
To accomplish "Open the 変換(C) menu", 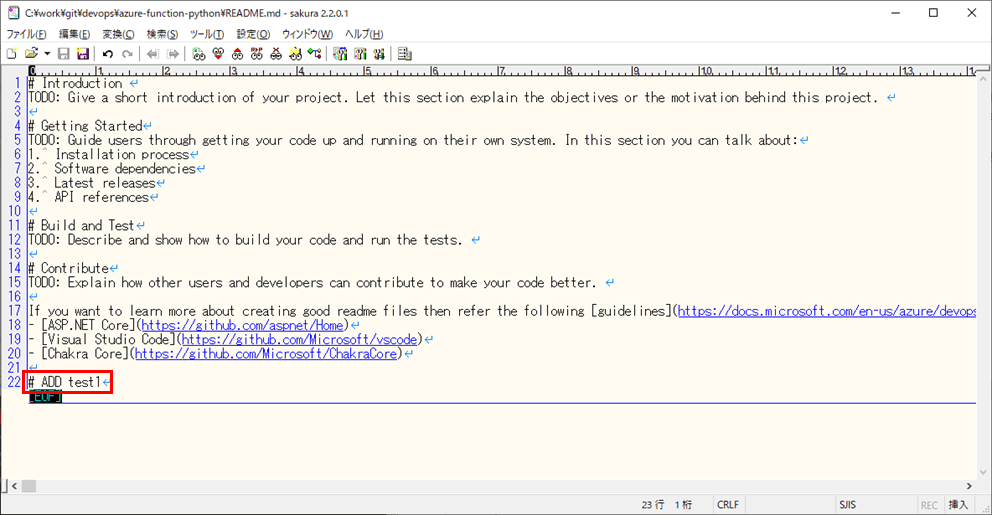I will [118, 34].
